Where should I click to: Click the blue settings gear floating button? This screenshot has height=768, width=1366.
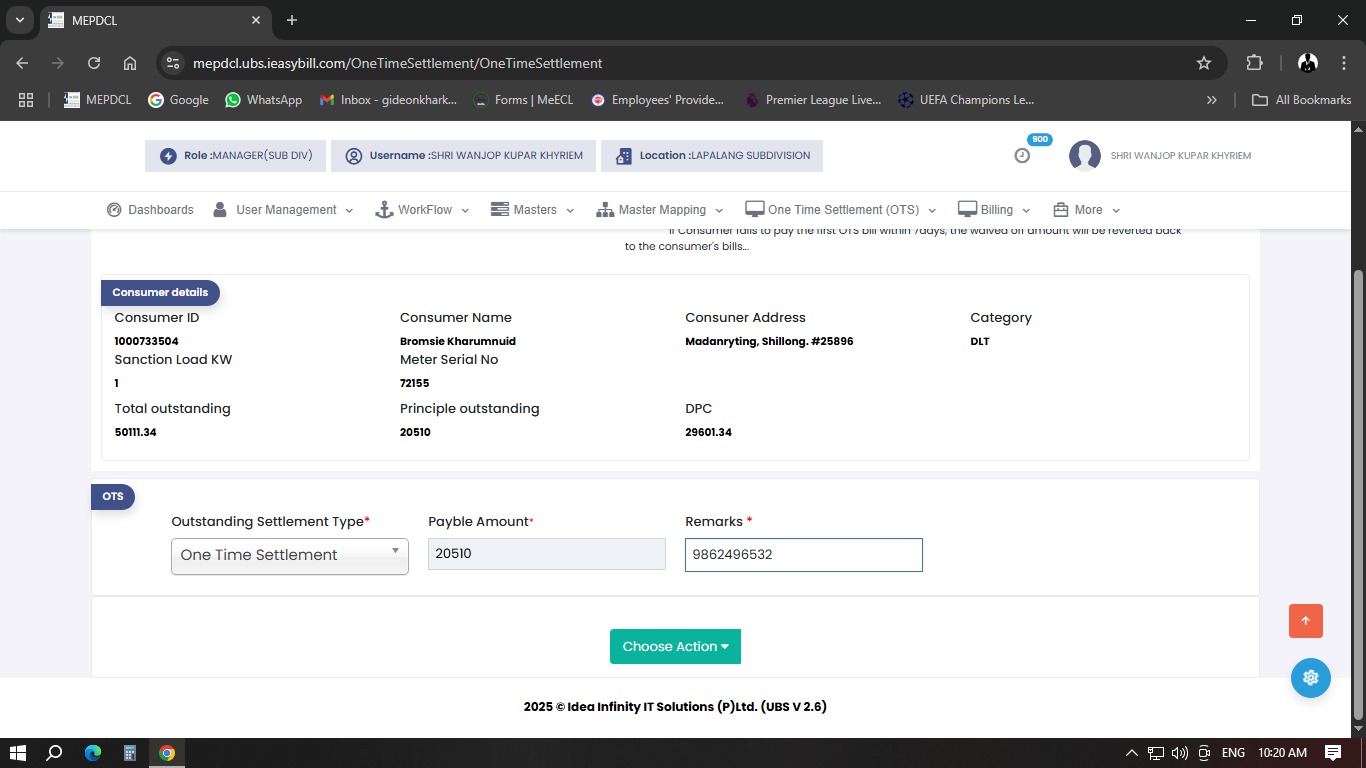tap(1310, 677)
